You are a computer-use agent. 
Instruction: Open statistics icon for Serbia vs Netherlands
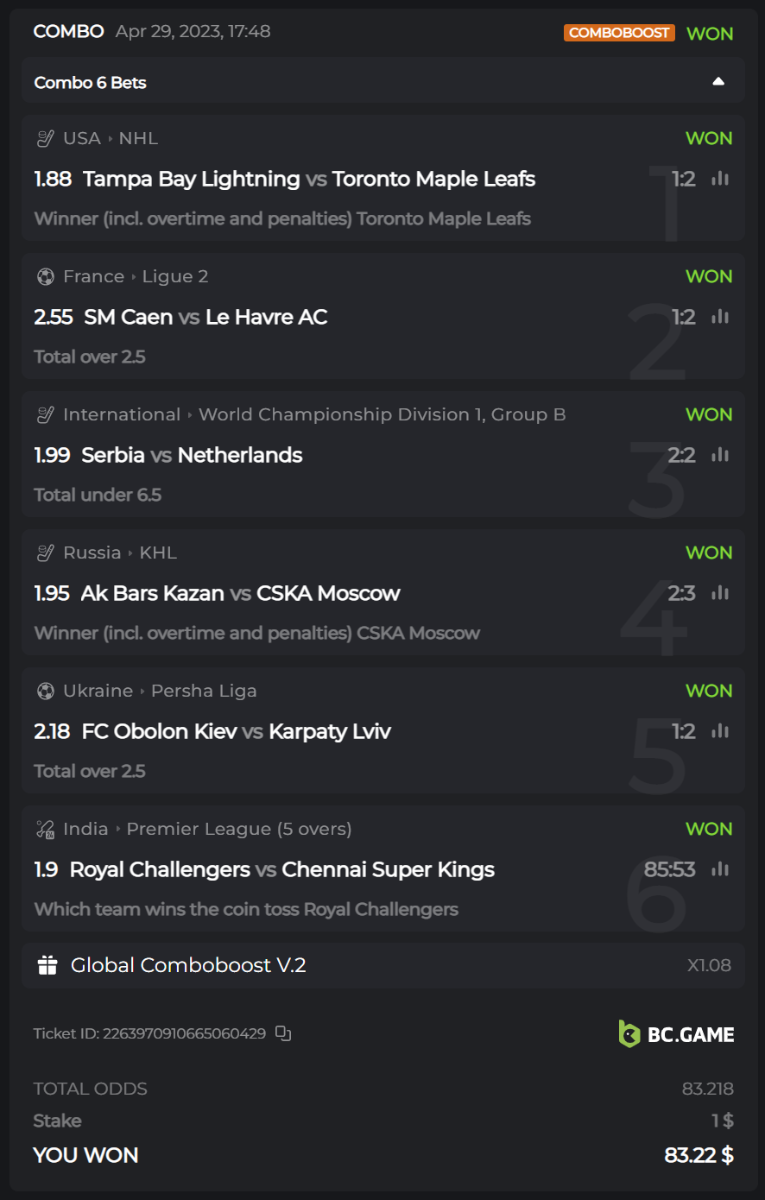720,455
